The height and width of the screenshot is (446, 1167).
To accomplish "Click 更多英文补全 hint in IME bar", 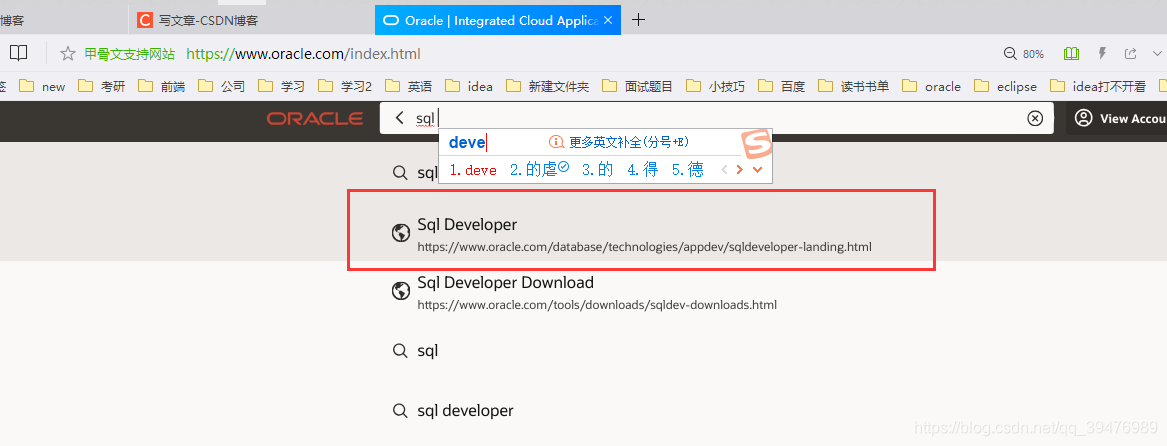I will tap(618, 142).
